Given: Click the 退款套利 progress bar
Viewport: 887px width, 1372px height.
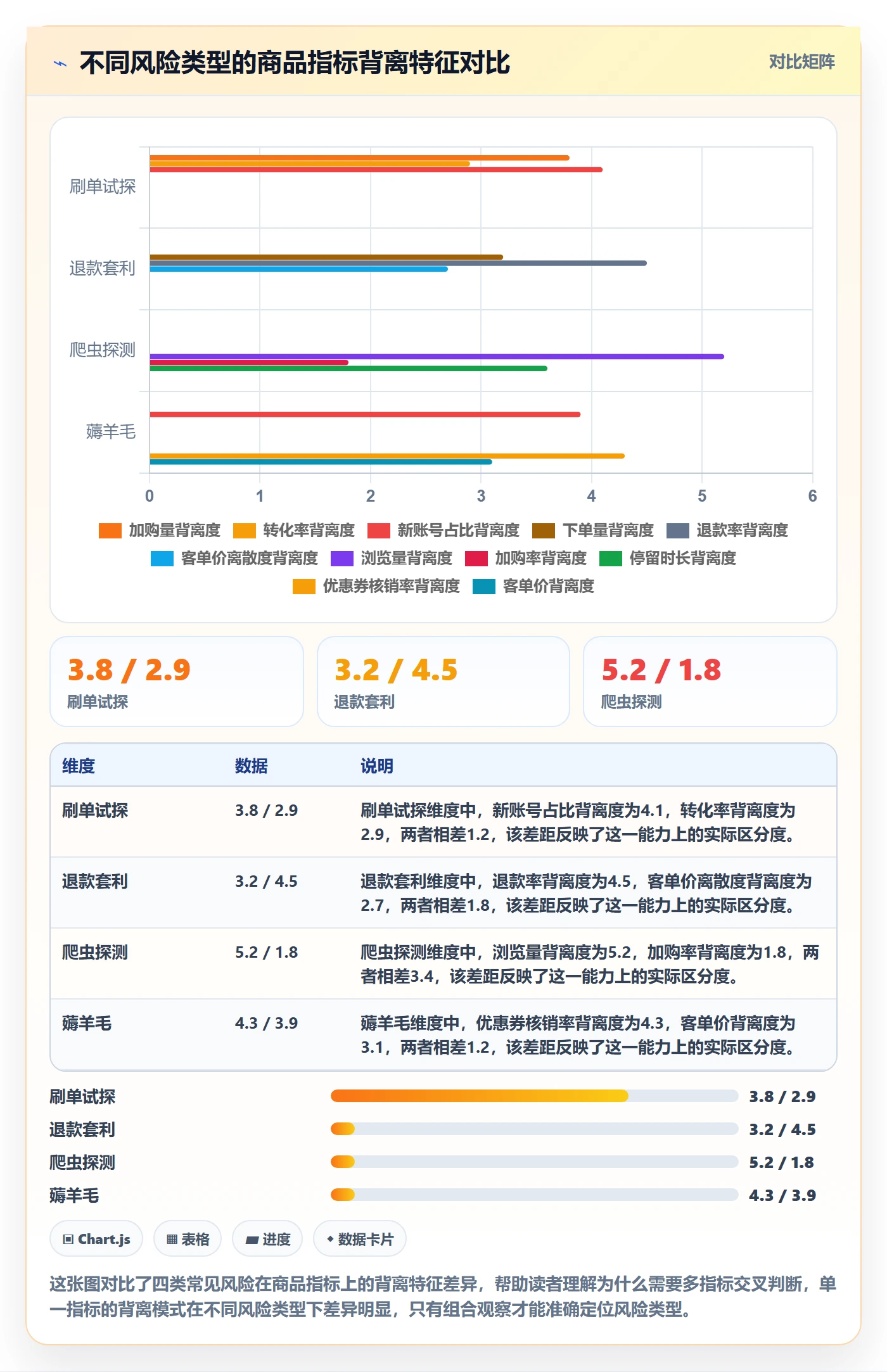Looking at the screenshot, I should (x=535, y=1129).
